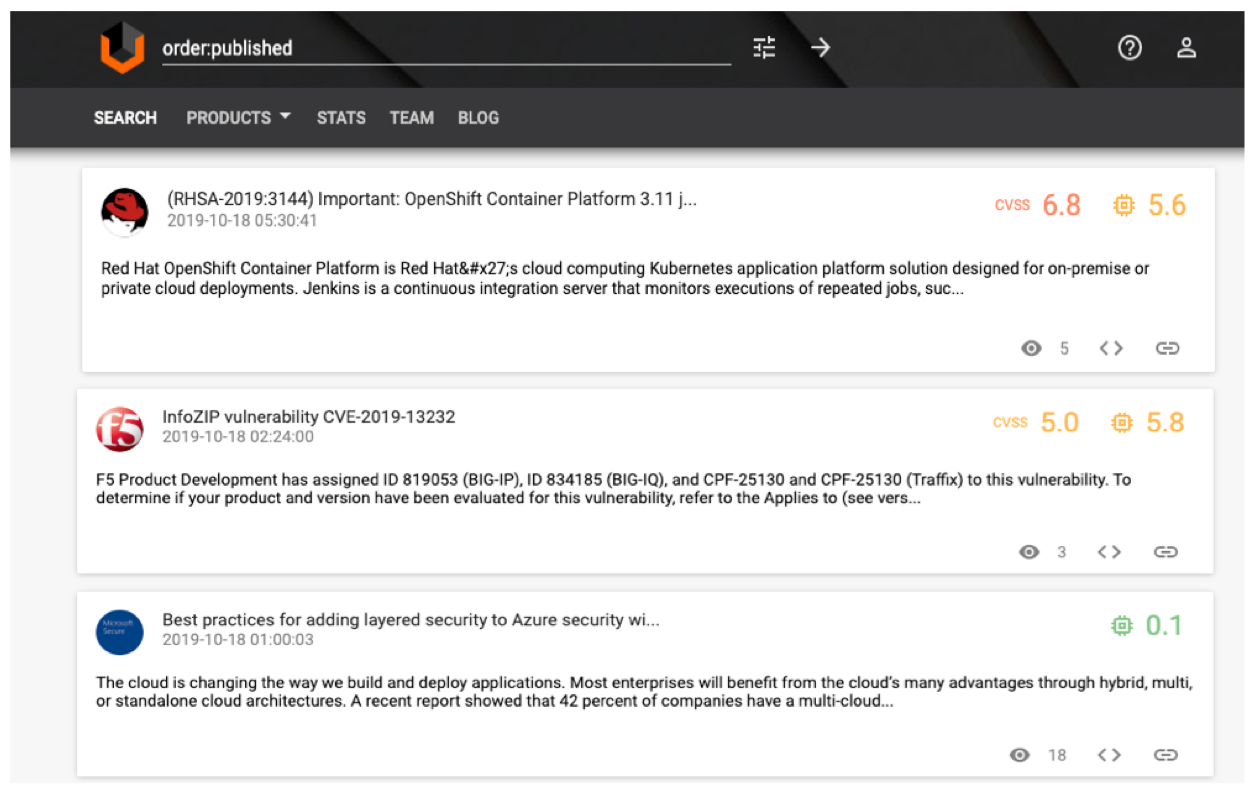Click AI score value 5.8
Image resolution: width=1254 pixels, height=785 pixels.
coord(1165,423)
